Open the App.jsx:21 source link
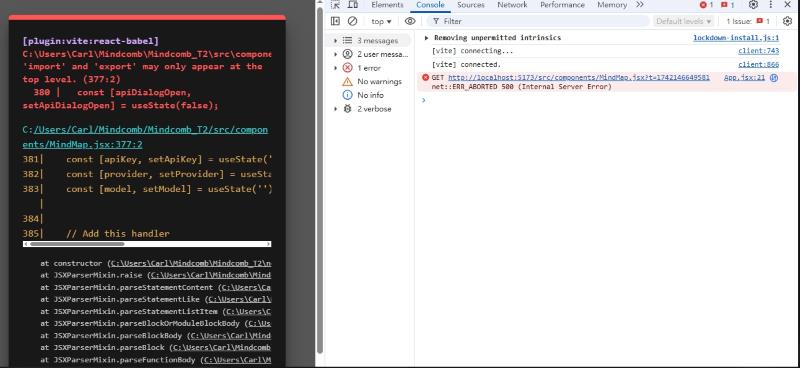This screenshot has height=368, width=800. click(x=744, y=78)
